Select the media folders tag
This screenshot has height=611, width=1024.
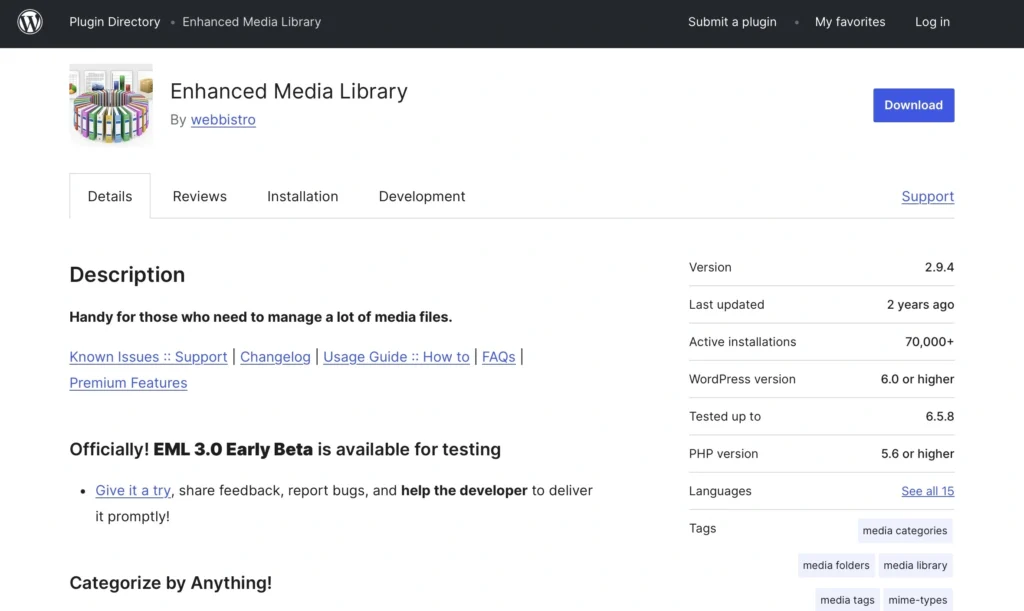[836, 565]
